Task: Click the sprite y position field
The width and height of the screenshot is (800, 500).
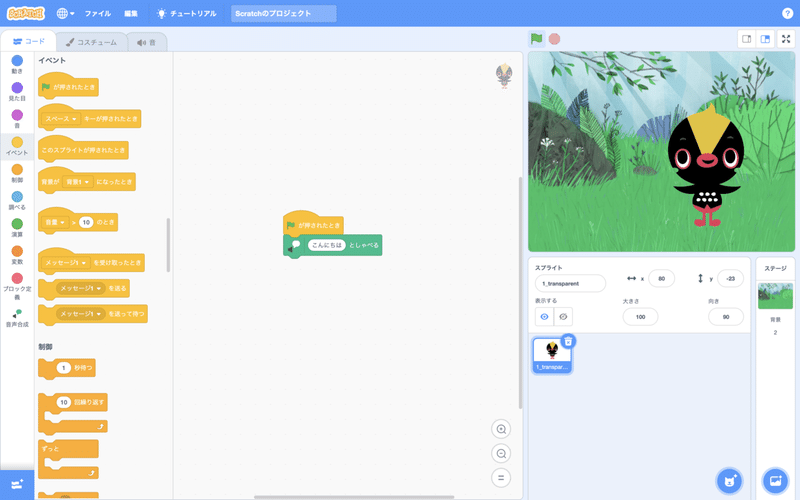Action: [731, 279]
